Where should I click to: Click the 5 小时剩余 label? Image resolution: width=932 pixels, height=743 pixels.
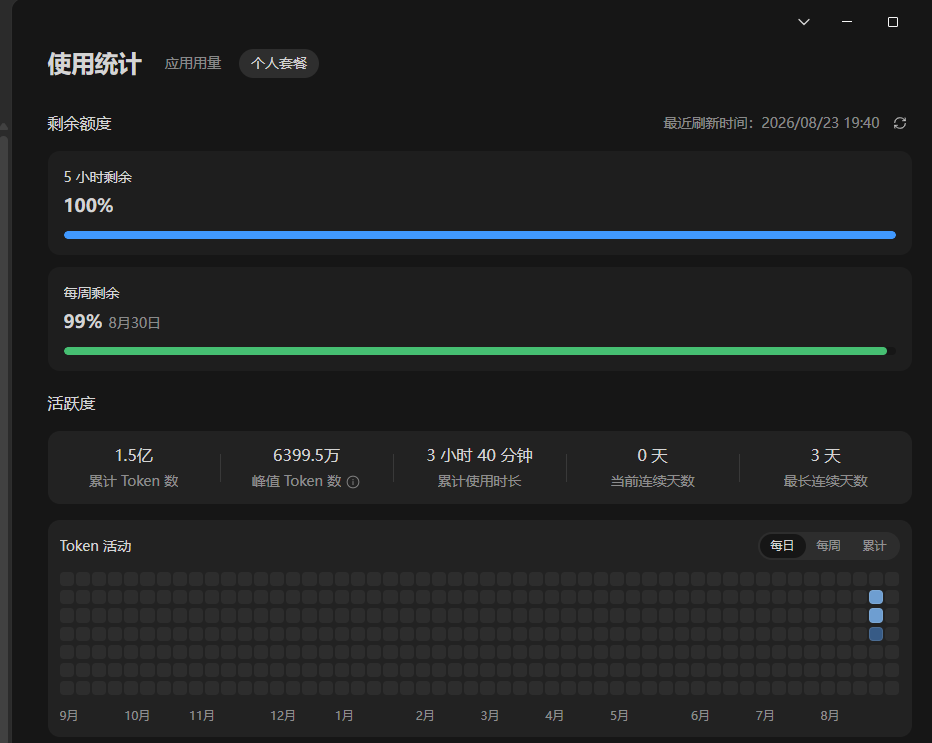coord(98,177)
